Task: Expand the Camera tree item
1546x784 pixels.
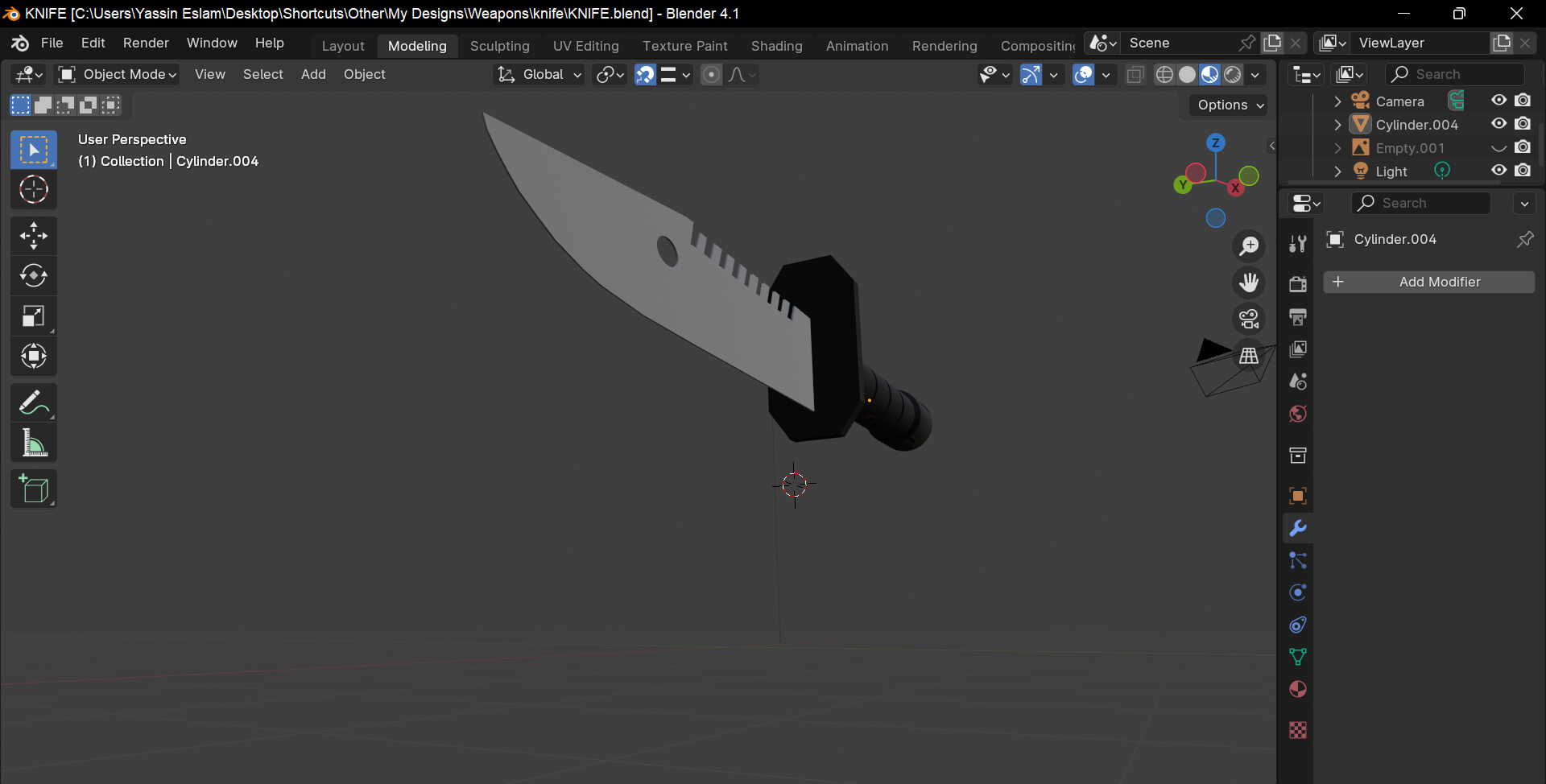Action: [x=1337, y=101]
